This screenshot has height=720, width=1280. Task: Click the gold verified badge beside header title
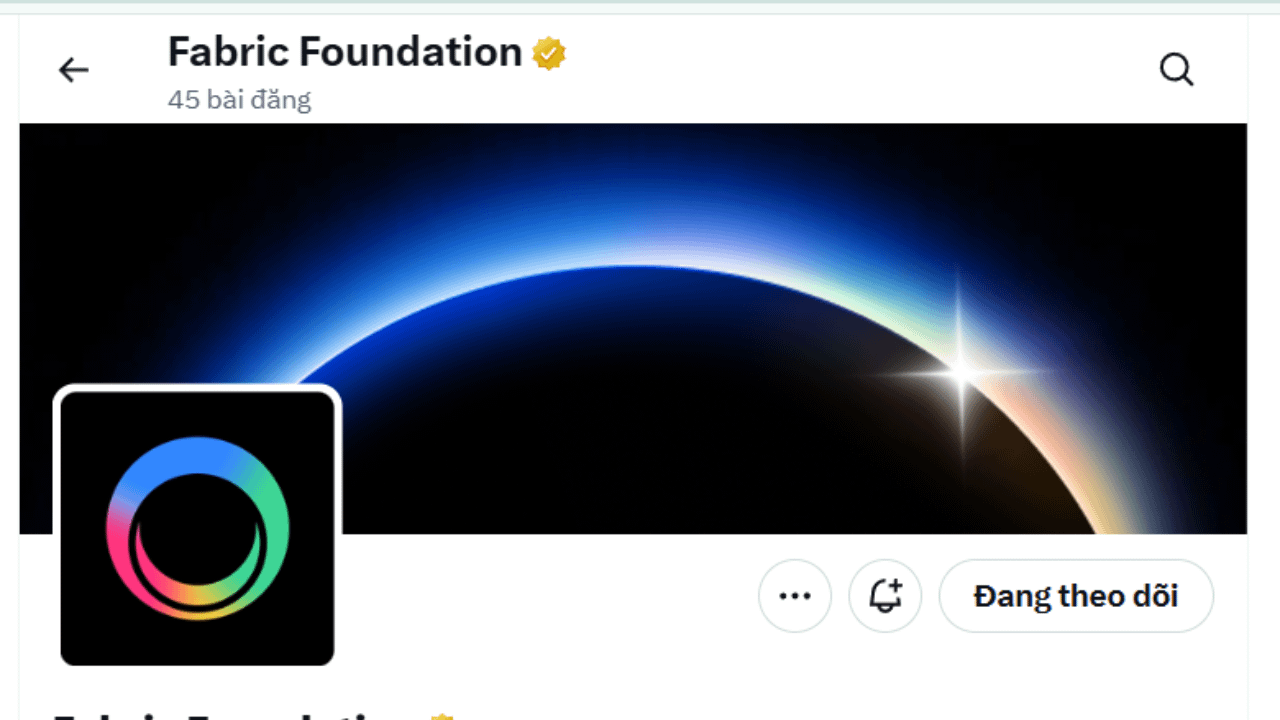click(x=549, y=53)
